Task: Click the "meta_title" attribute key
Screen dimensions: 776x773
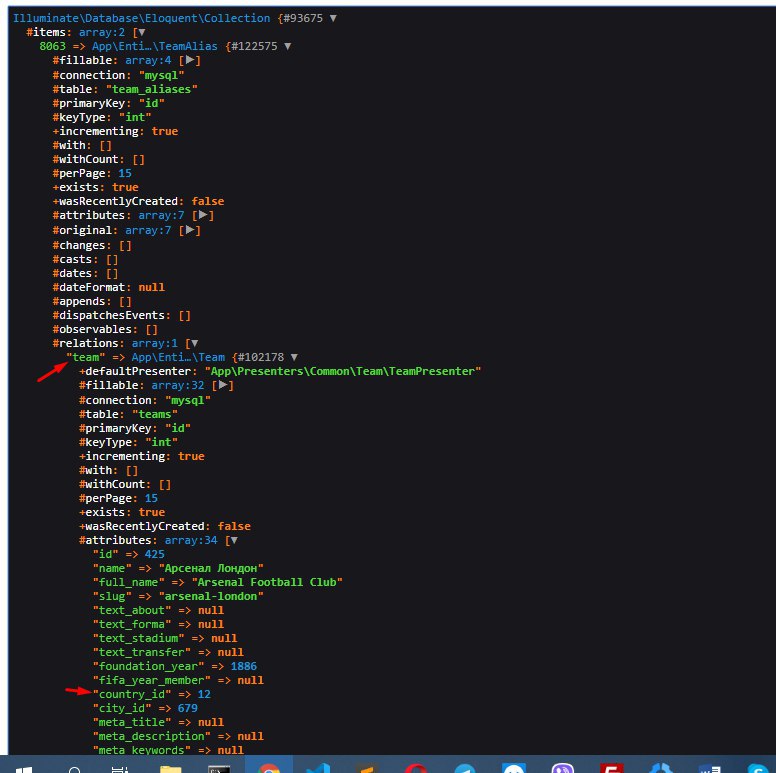Action: (132, 722)
